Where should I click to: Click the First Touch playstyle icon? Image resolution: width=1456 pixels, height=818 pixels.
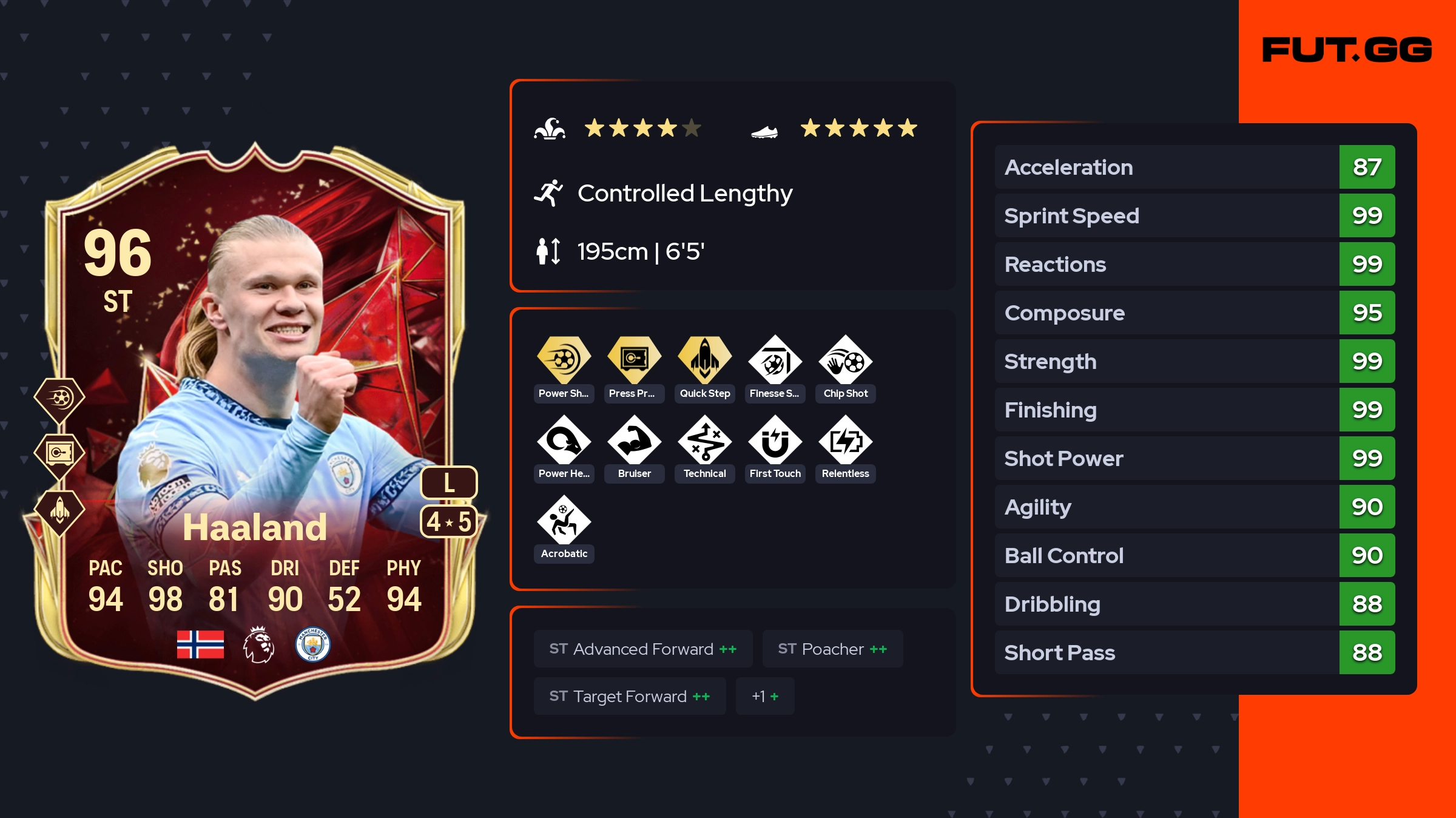(775, 441)
